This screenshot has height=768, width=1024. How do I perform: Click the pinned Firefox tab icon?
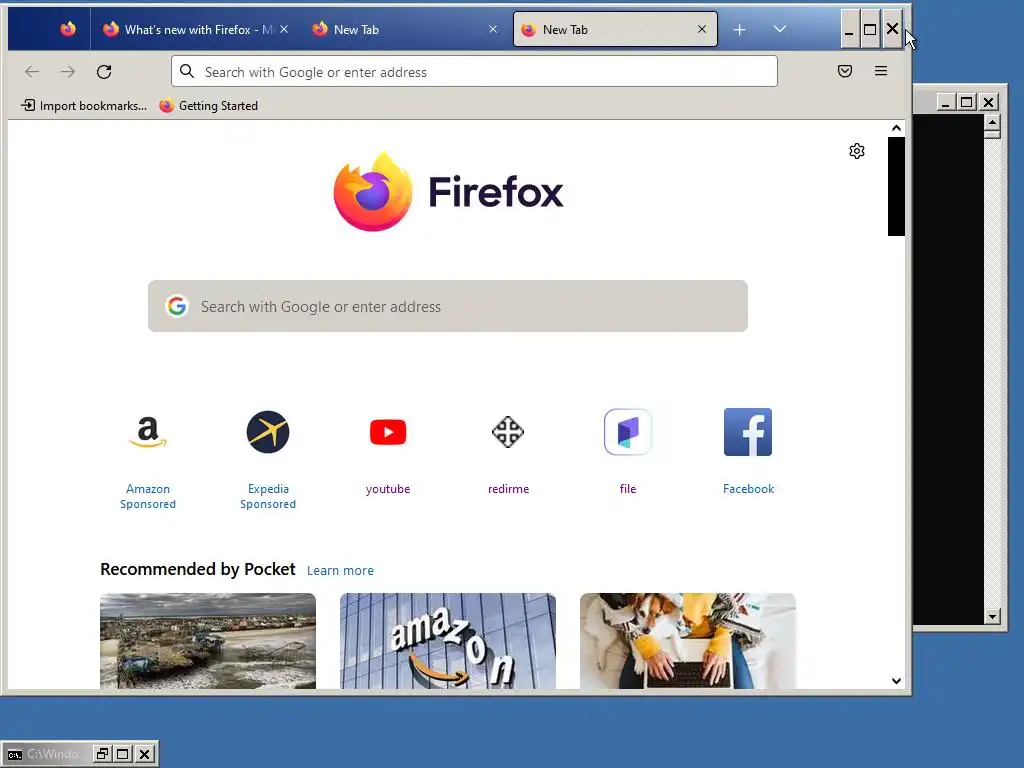pos(67,29)
